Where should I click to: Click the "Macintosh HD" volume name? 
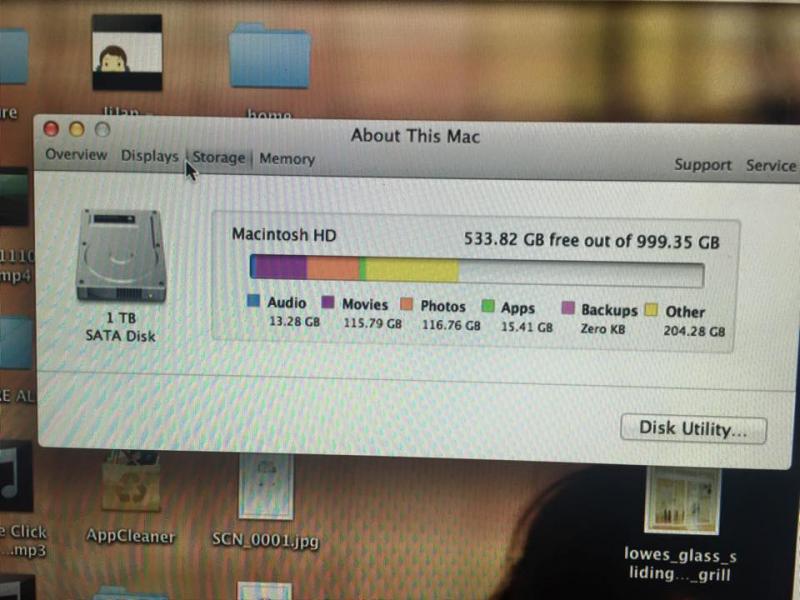pyautogui.click(x=284, y=235)
